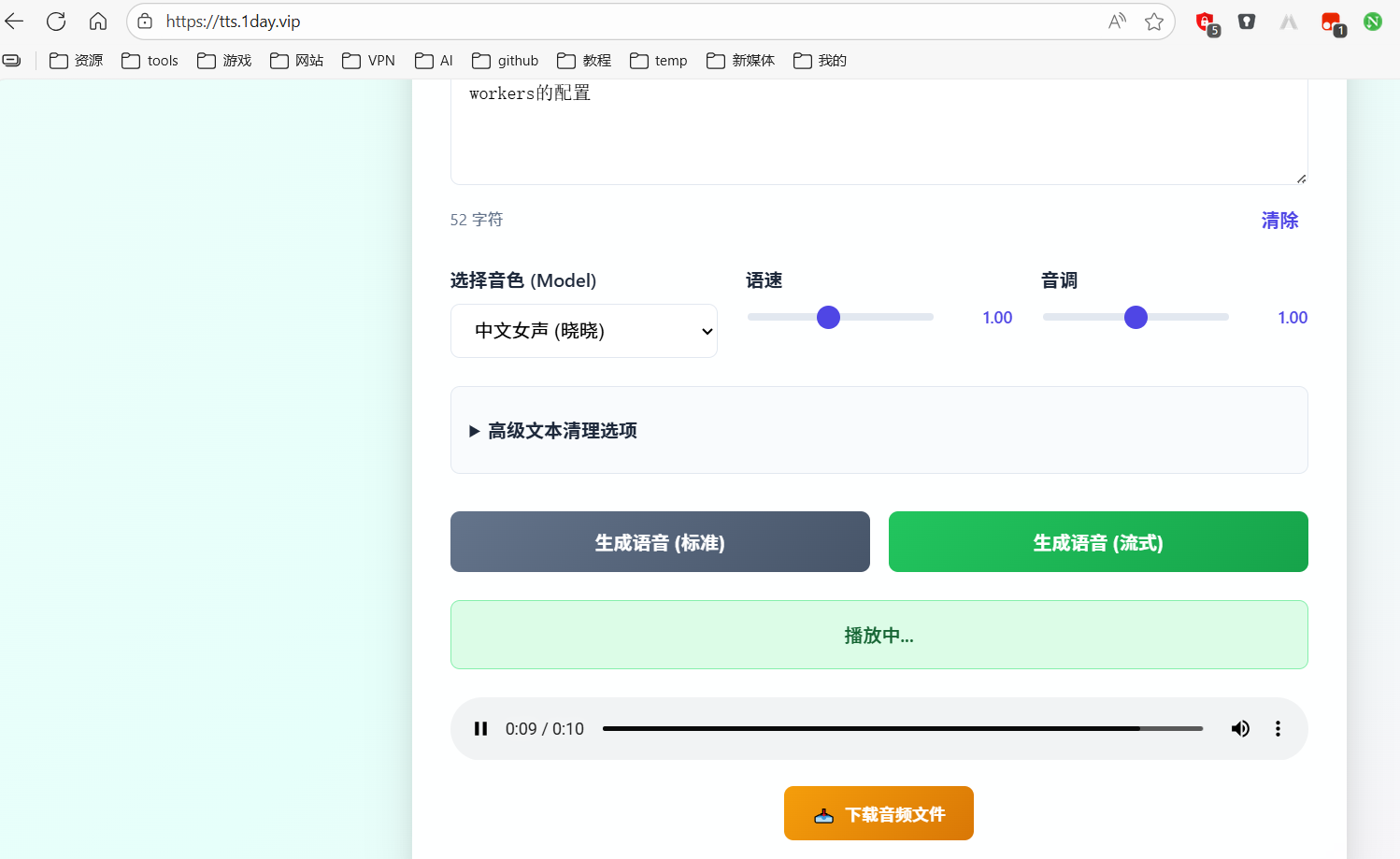
Task: Open the browser home page
Action: (x=98, y=21)
